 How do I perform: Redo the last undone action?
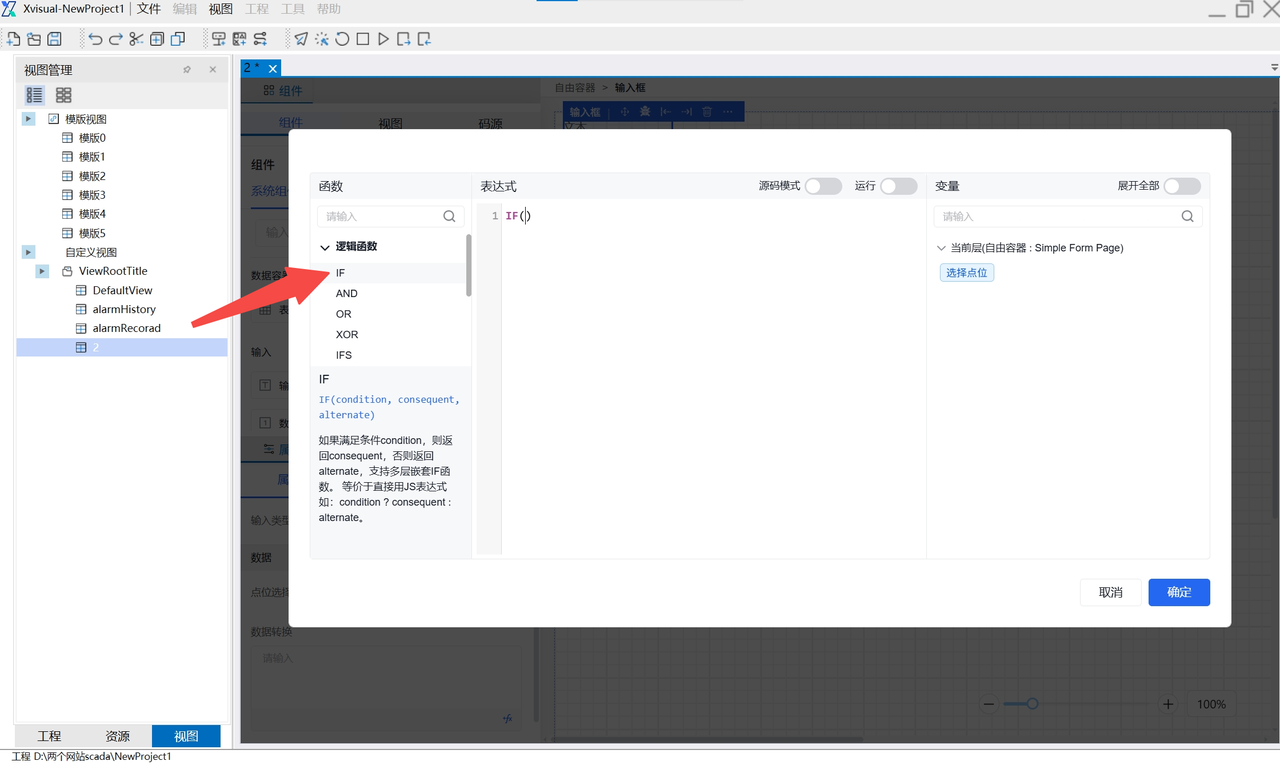point(116,39)
